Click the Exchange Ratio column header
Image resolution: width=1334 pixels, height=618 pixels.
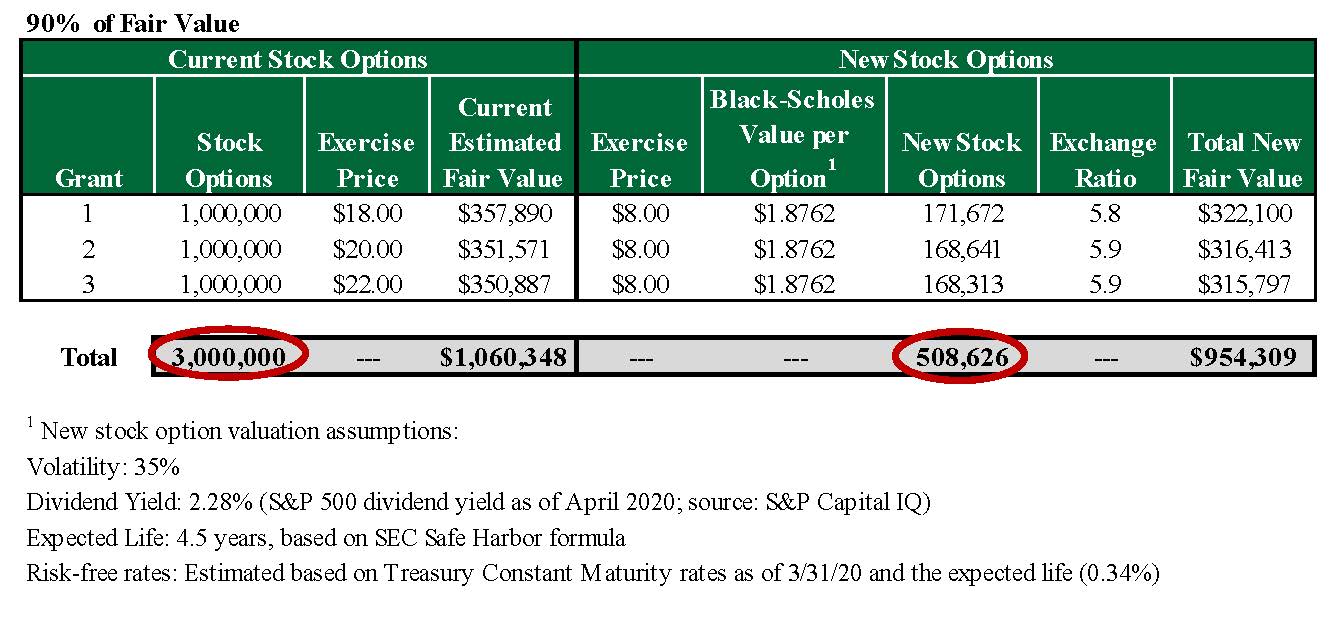tap(1103, 160)
